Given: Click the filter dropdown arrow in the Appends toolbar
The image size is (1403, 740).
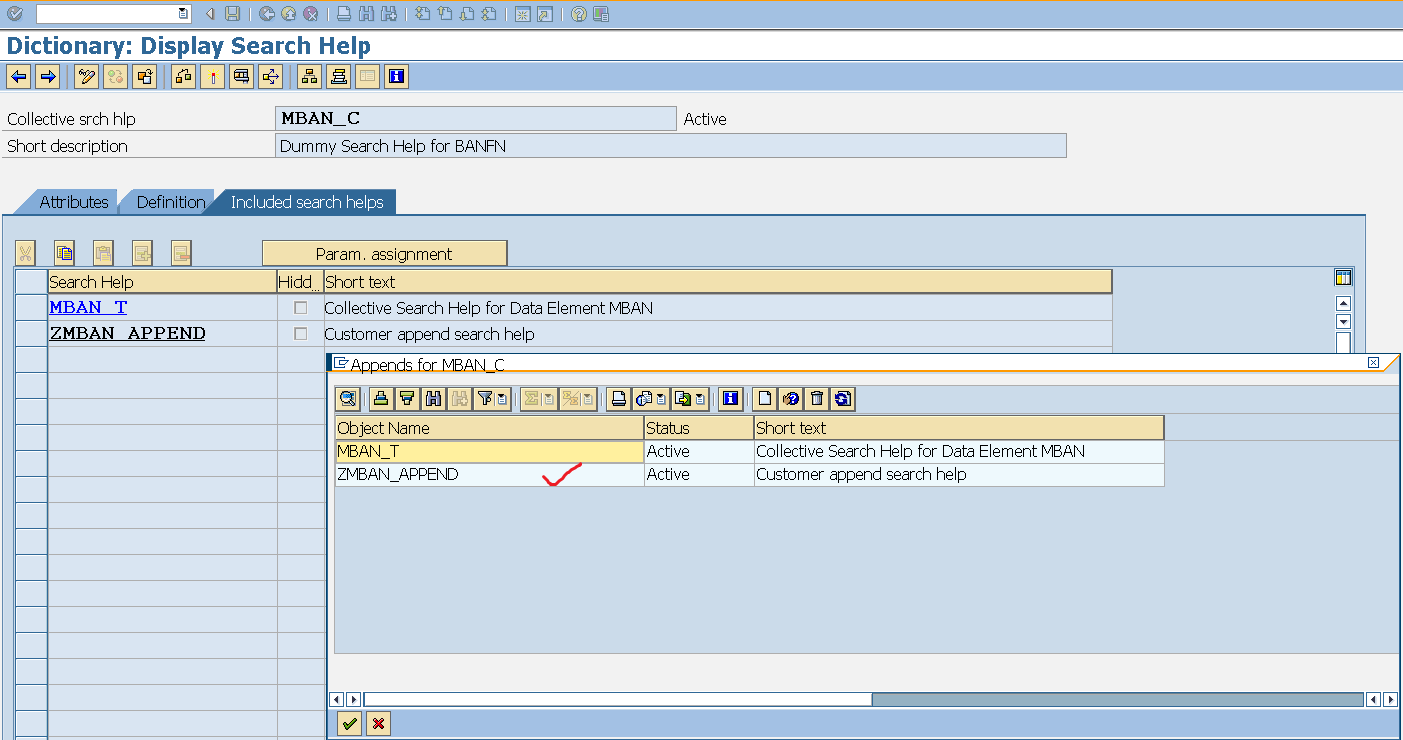Looking at the screenshot, I should [501, 398].
